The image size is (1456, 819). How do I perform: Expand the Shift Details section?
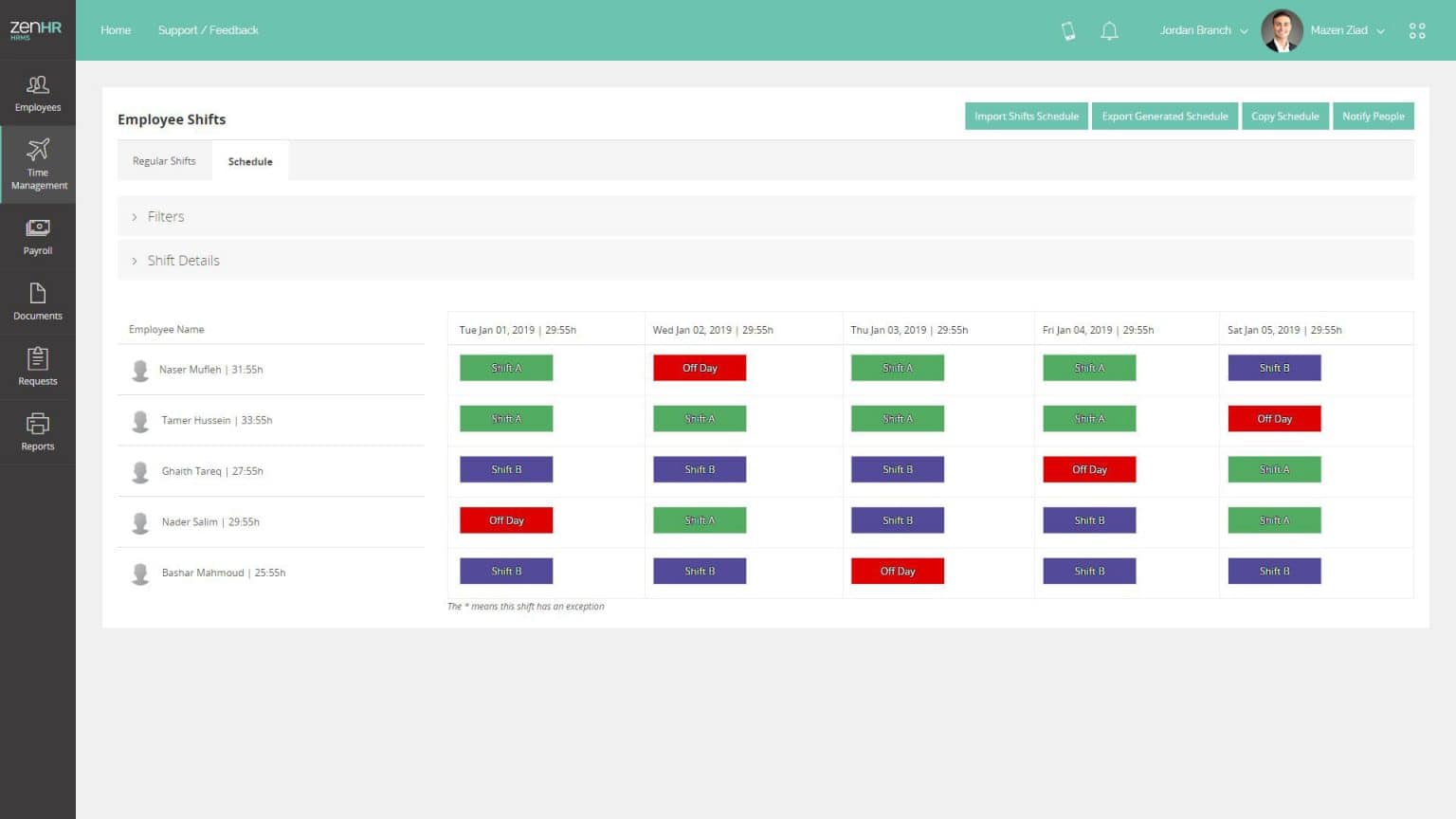point(183,260)
